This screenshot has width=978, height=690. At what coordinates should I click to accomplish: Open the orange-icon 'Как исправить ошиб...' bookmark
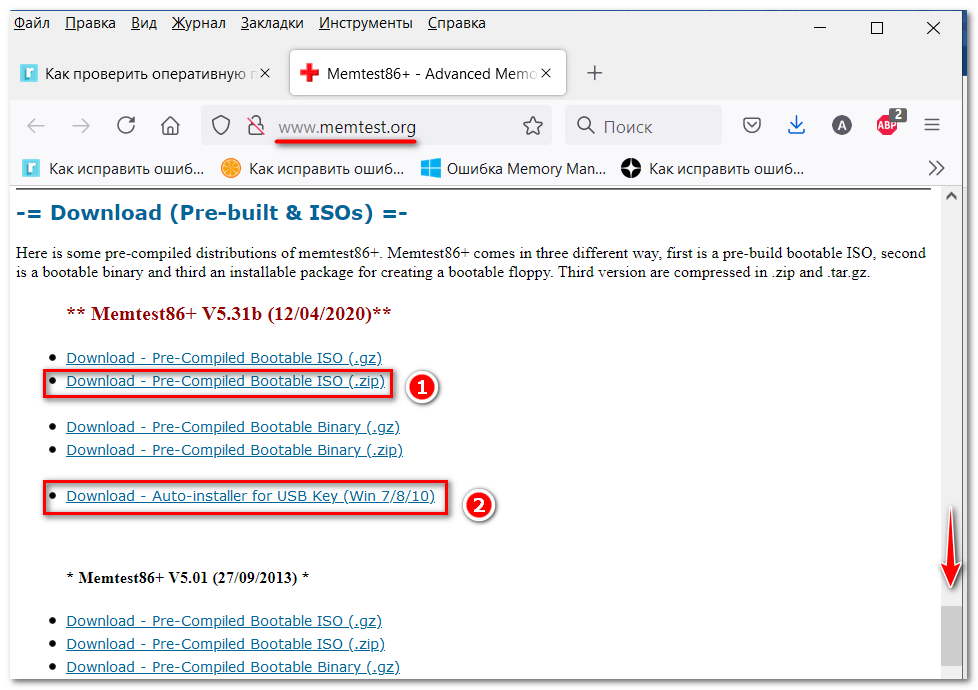click(x=312, y=168)
